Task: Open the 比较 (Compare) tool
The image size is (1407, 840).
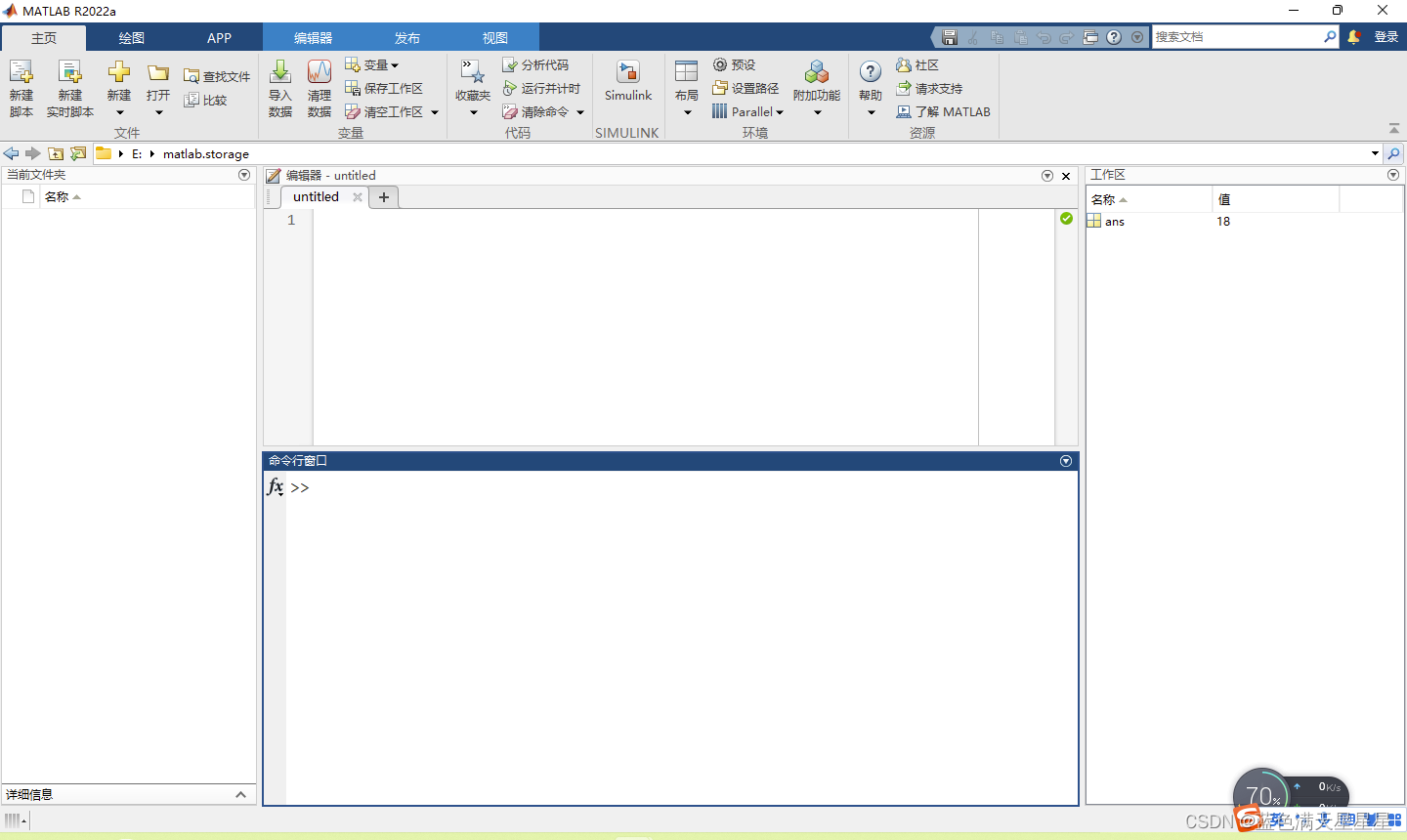Action: pos(205,100)
